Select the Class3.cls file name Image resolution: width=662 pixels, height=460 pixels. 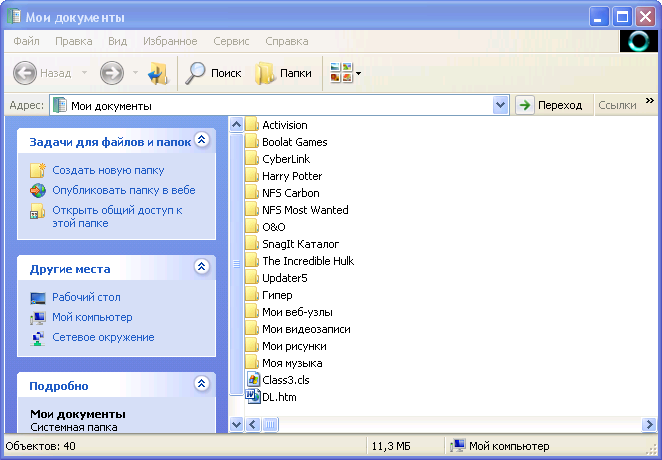286,380
